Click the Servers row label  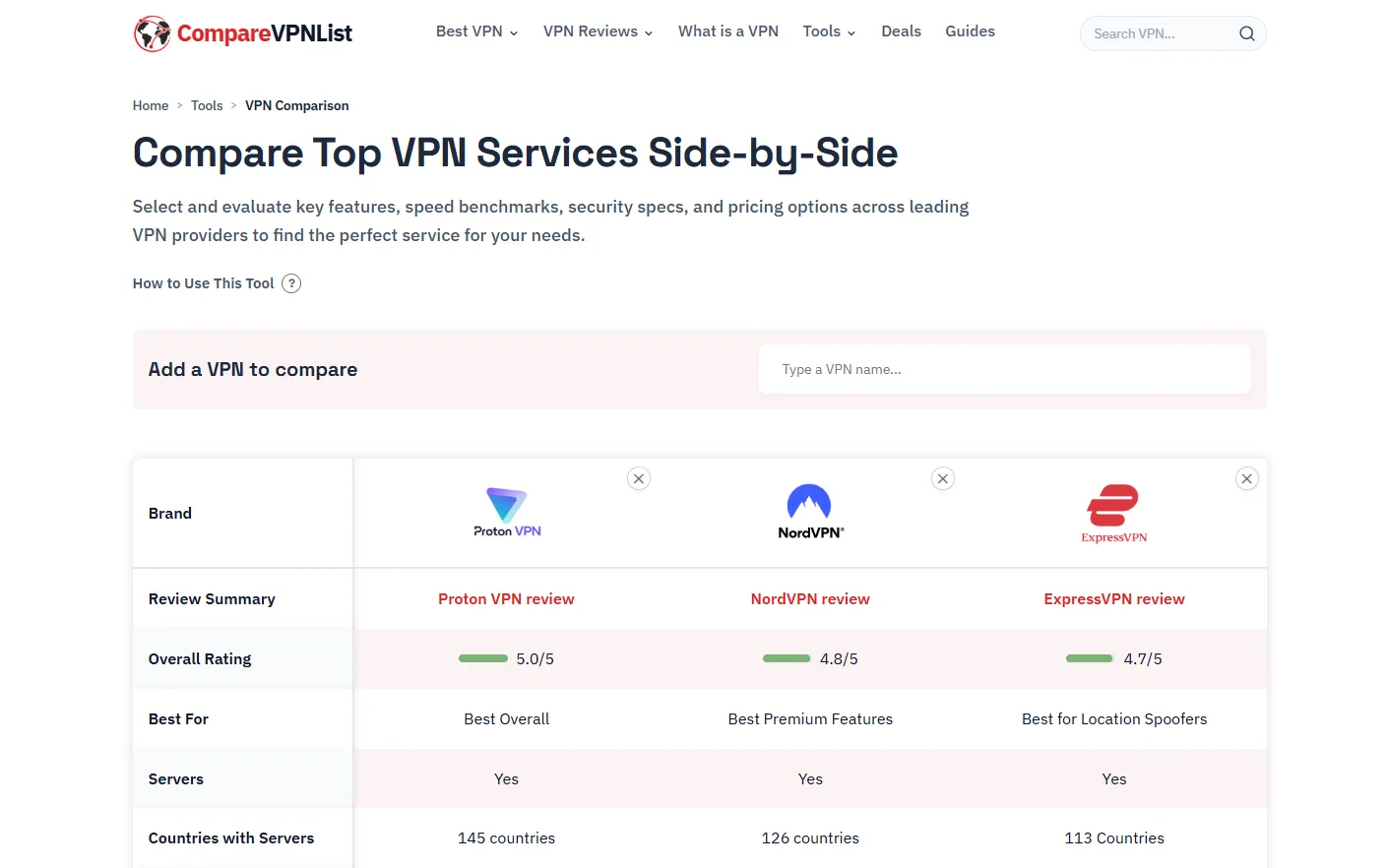point(176,778)
